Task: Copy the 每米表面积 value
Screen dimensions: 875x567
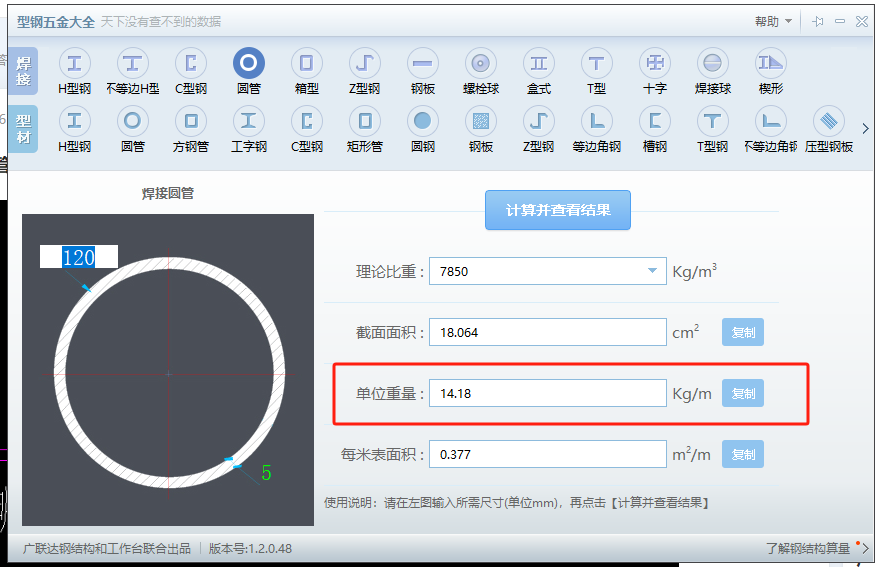Action: (743, 454)
